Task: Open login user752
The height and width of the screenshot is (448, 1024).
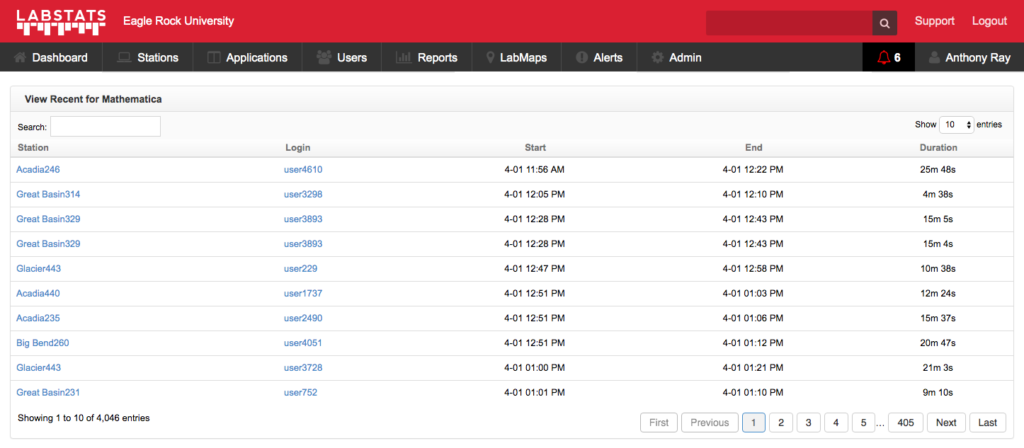Action: 300,392
